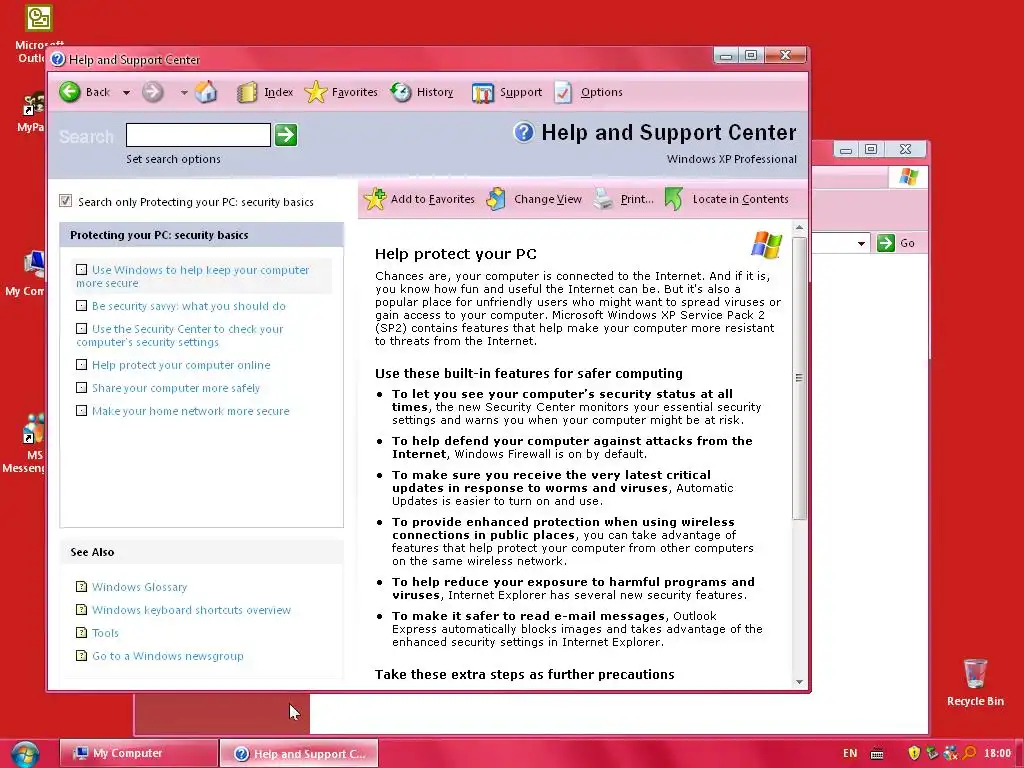The image size is (1024, 768).
Task: Click the Print... label
Action: click(x=637, y=199)
